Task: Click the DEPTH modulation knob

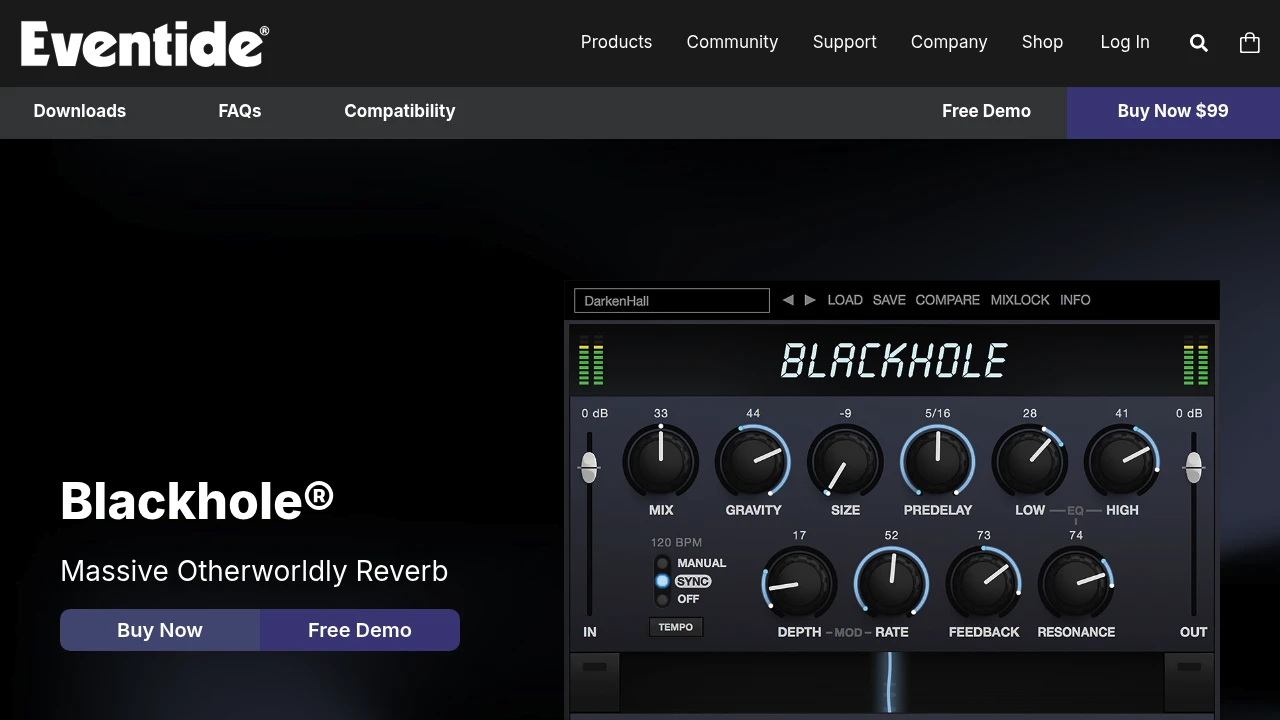Action: (799, 583)
